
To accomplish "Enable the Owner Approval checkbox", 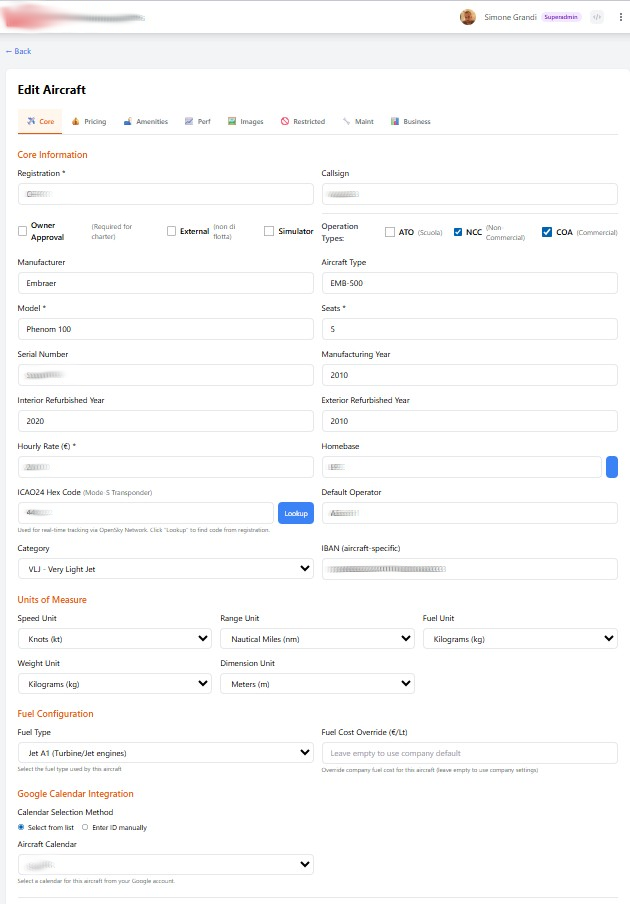I will (22, 231).
